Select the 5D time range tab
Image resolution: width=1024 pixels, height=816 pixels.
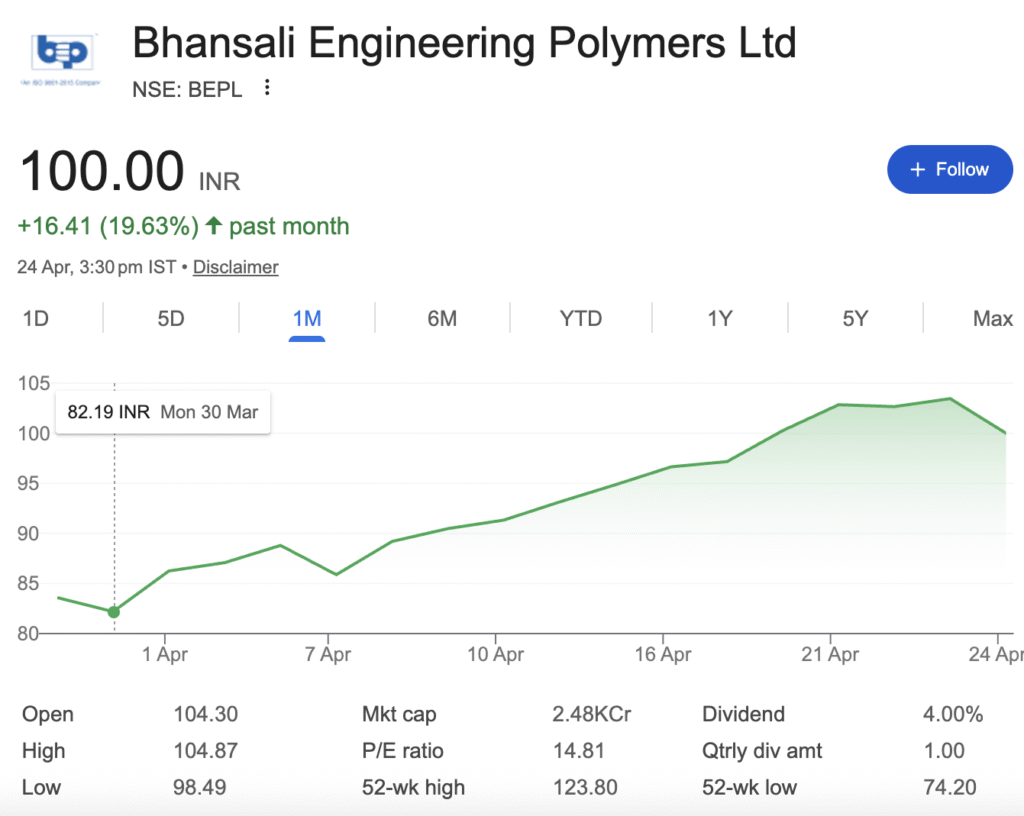coord(171,319)
